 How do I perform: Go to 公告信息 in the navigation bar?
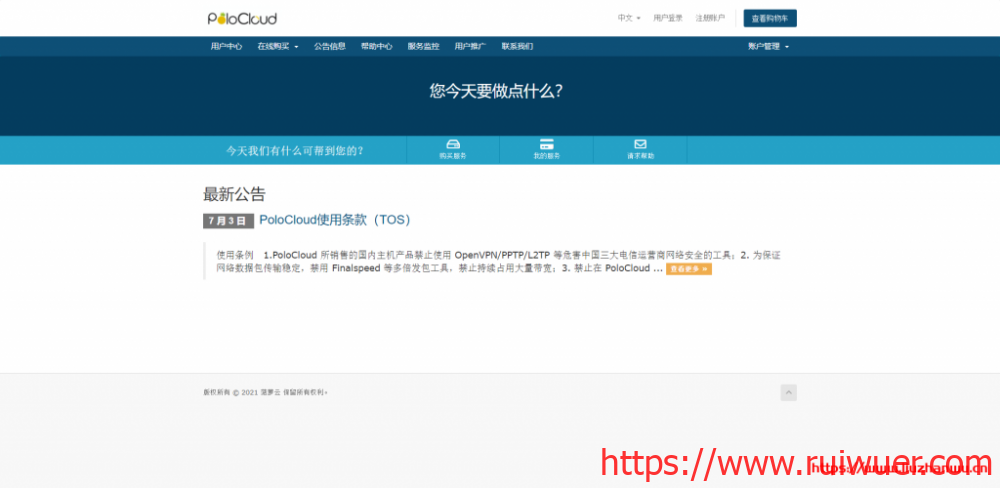click(x=330, y=46)
